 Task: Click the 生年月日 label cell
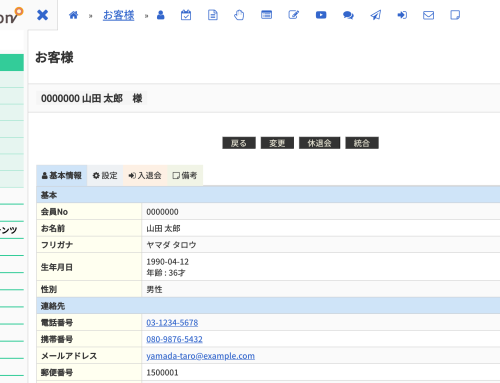click(89, 267)
